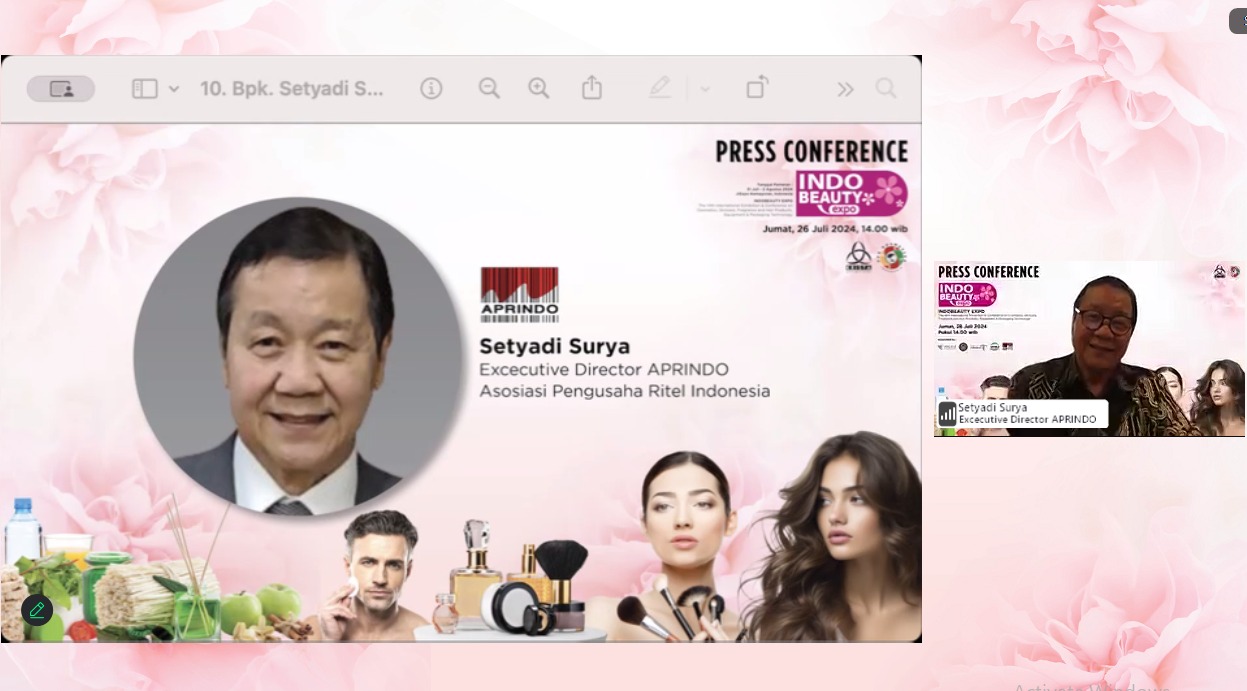
Task: Open the Inspector info icon
Action: (431, 89)
